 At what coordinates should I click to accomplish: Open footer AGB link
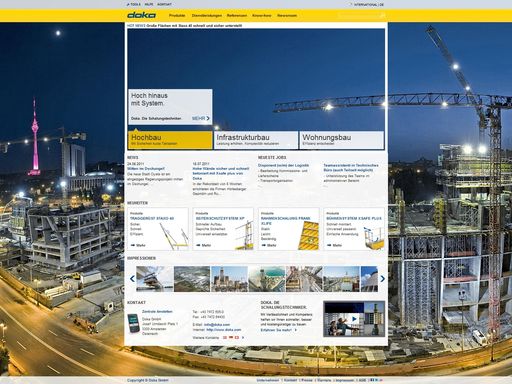pyautogui.click(x=362, y=380)
